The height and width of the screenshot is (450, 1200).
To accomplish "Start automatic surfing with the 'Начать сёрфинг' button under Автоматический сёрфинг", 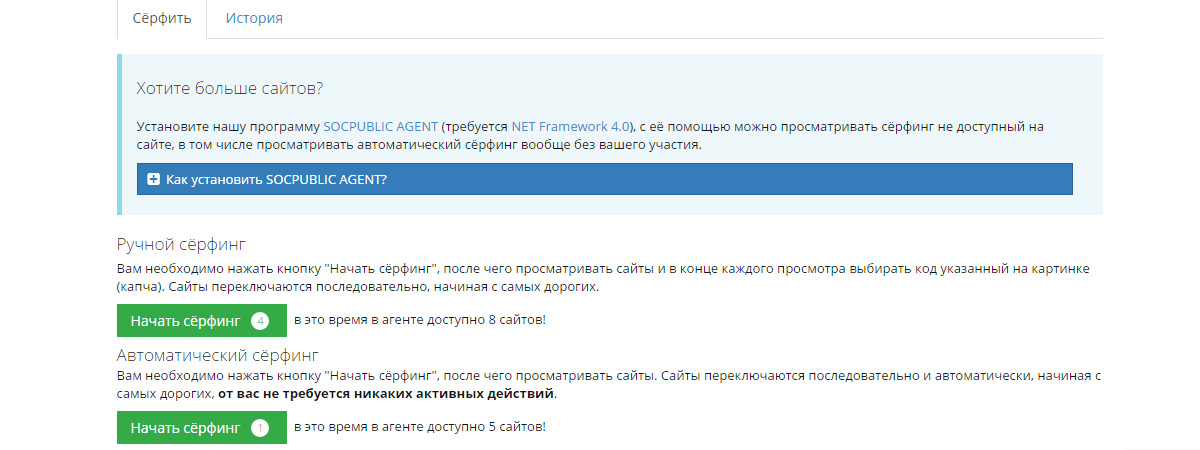I will tap(202, 428).
